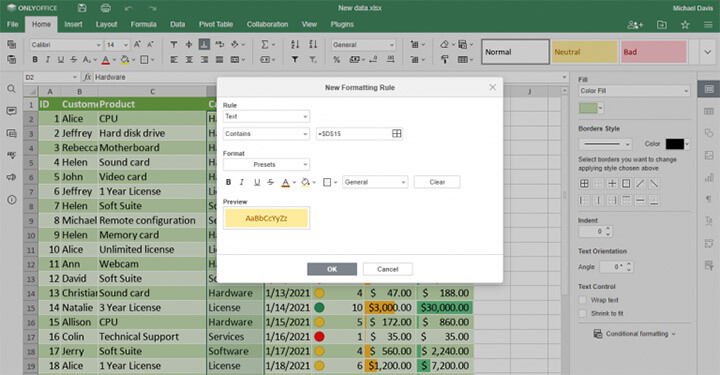This screenshot has height=375, width=720.
Task: Toggle Italic in the dialog format row
Action: (242, 182)
